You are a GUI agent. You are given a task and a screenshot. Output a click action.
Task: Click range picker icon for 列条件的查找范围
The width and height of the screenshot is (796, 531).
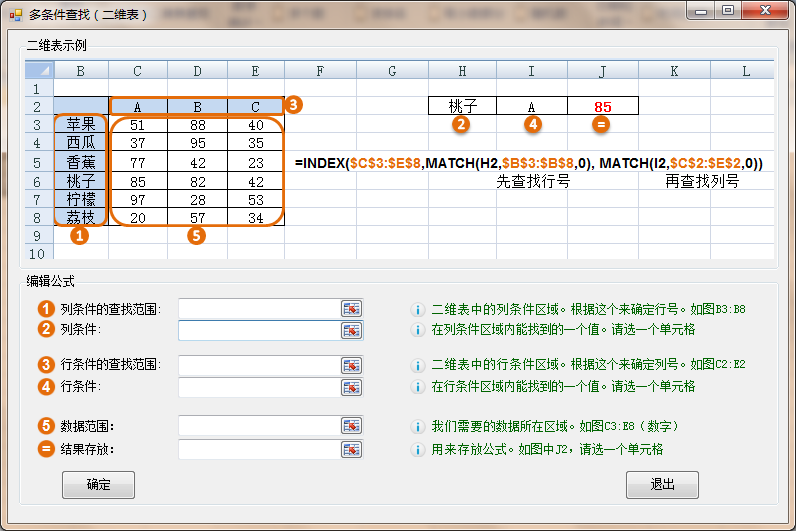[351, 309]
